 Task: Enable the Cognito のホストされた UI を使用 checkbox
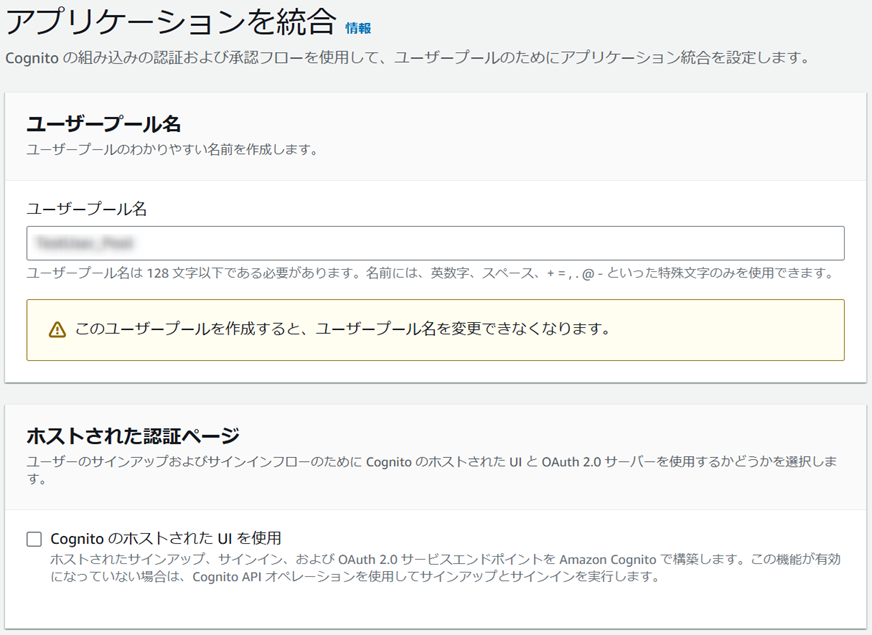pyautogui.click(x=32, y=538)
